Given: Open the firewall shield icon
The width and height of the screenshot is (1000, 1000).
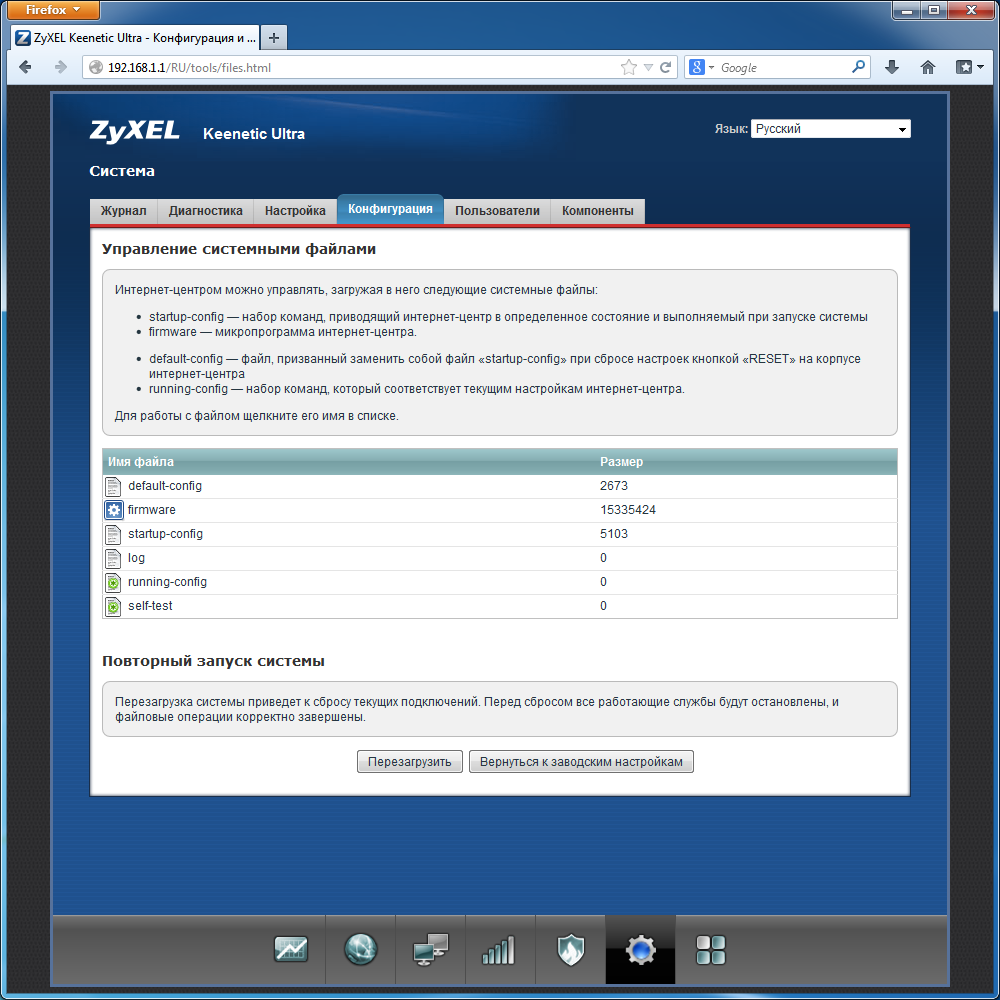Looking at the screenshot, I should tap(571, 949).
